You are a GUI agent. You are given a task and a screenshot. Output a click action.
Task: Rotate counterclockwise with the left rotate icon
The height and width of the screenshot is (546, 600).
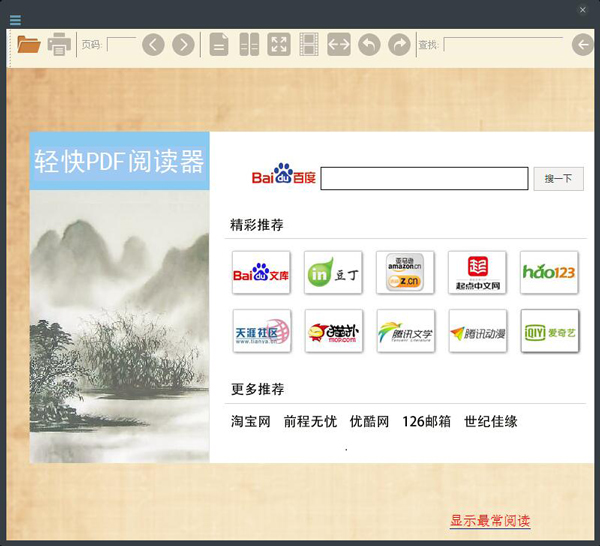coord(369,45)
